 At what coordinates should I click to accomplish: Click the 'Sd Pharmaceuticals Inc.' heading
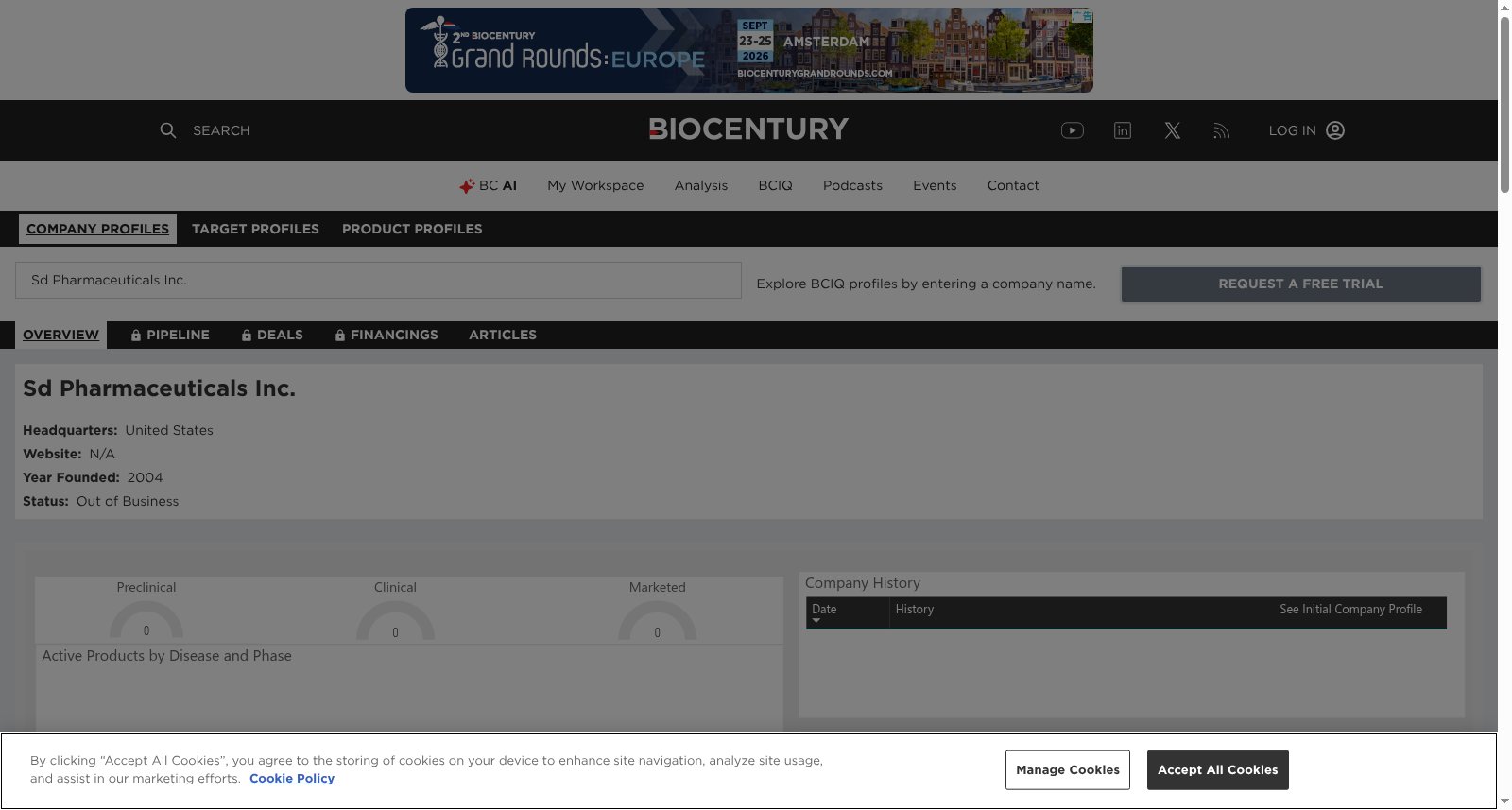pyautogui.click(x=160, y=388)
